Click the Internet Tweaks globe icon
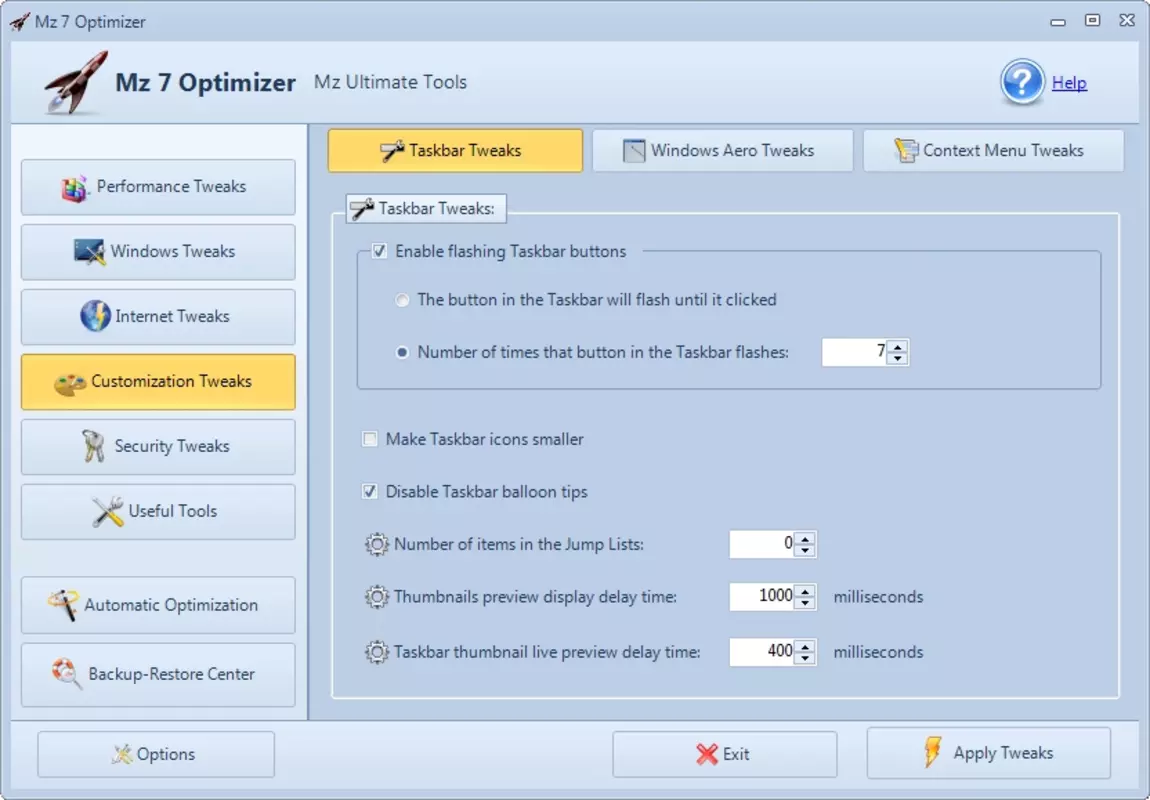The image size is (1150, 800). (x=95, y=316)
